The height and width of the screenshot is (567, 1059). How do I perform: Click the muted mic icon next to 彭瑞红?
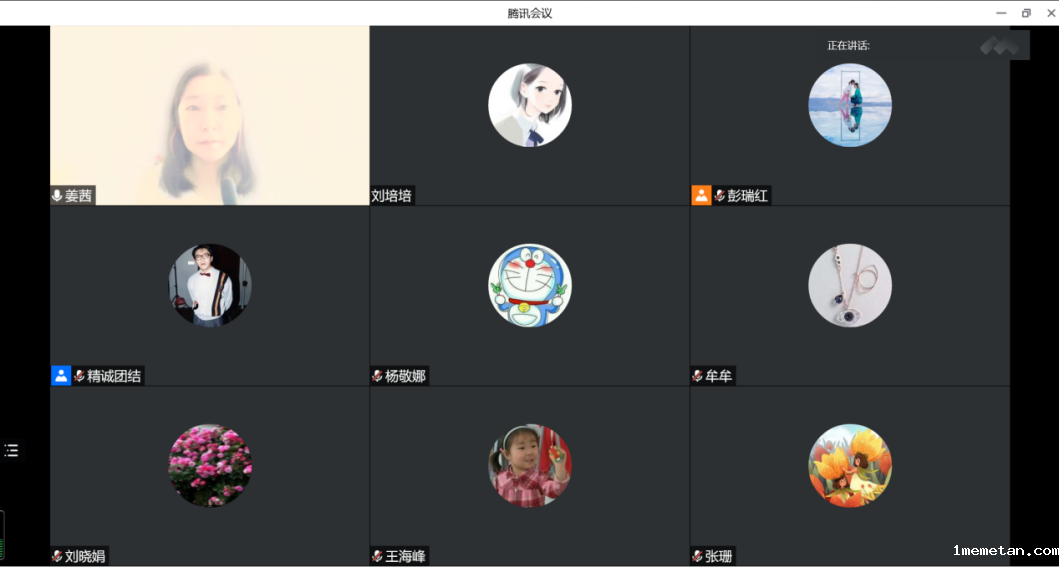click(720, 196)
